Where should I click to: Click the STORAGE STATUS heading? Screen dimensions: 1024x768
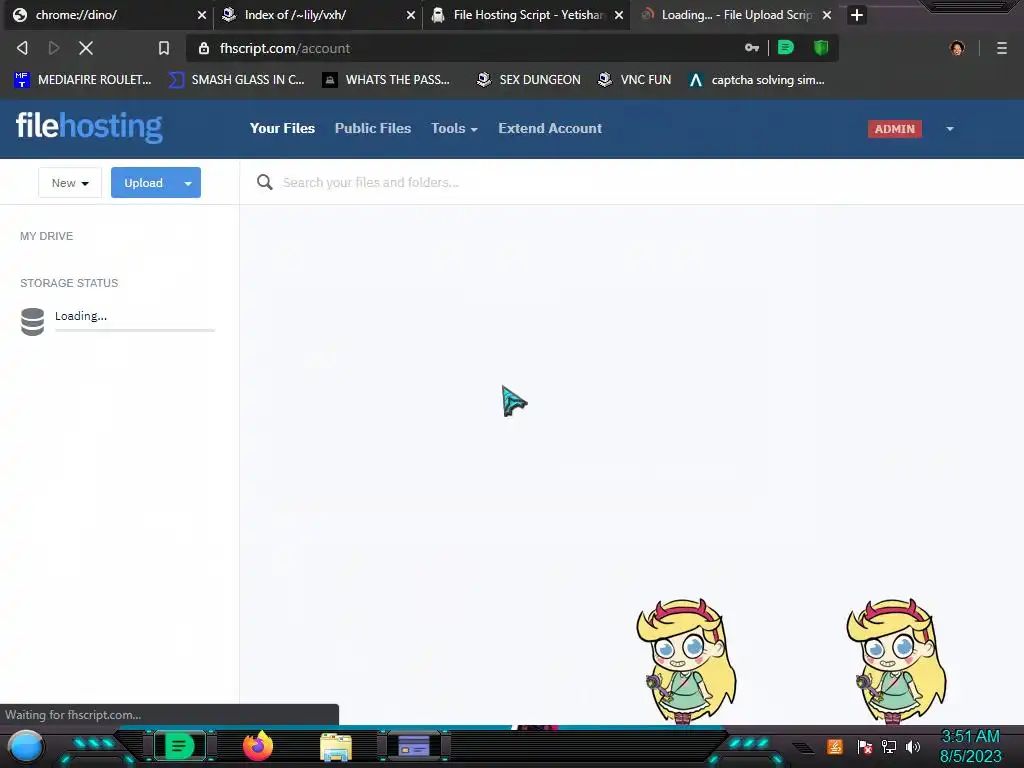tap(69, 283)
